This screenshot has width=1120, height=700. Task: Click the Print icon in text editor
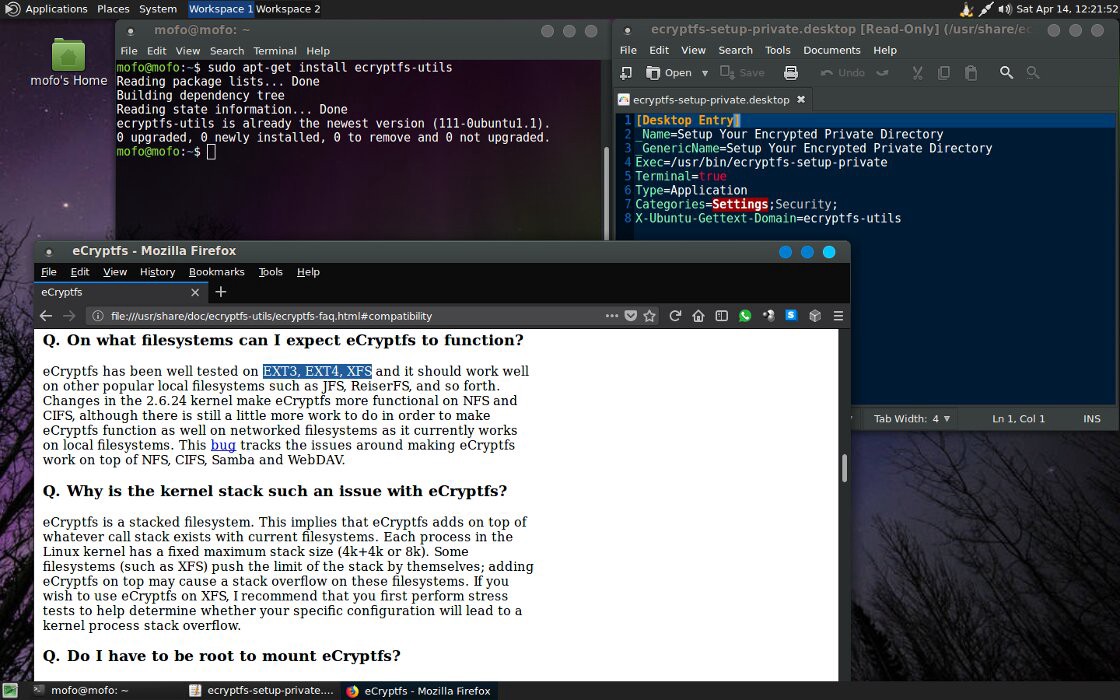point(791,73)
